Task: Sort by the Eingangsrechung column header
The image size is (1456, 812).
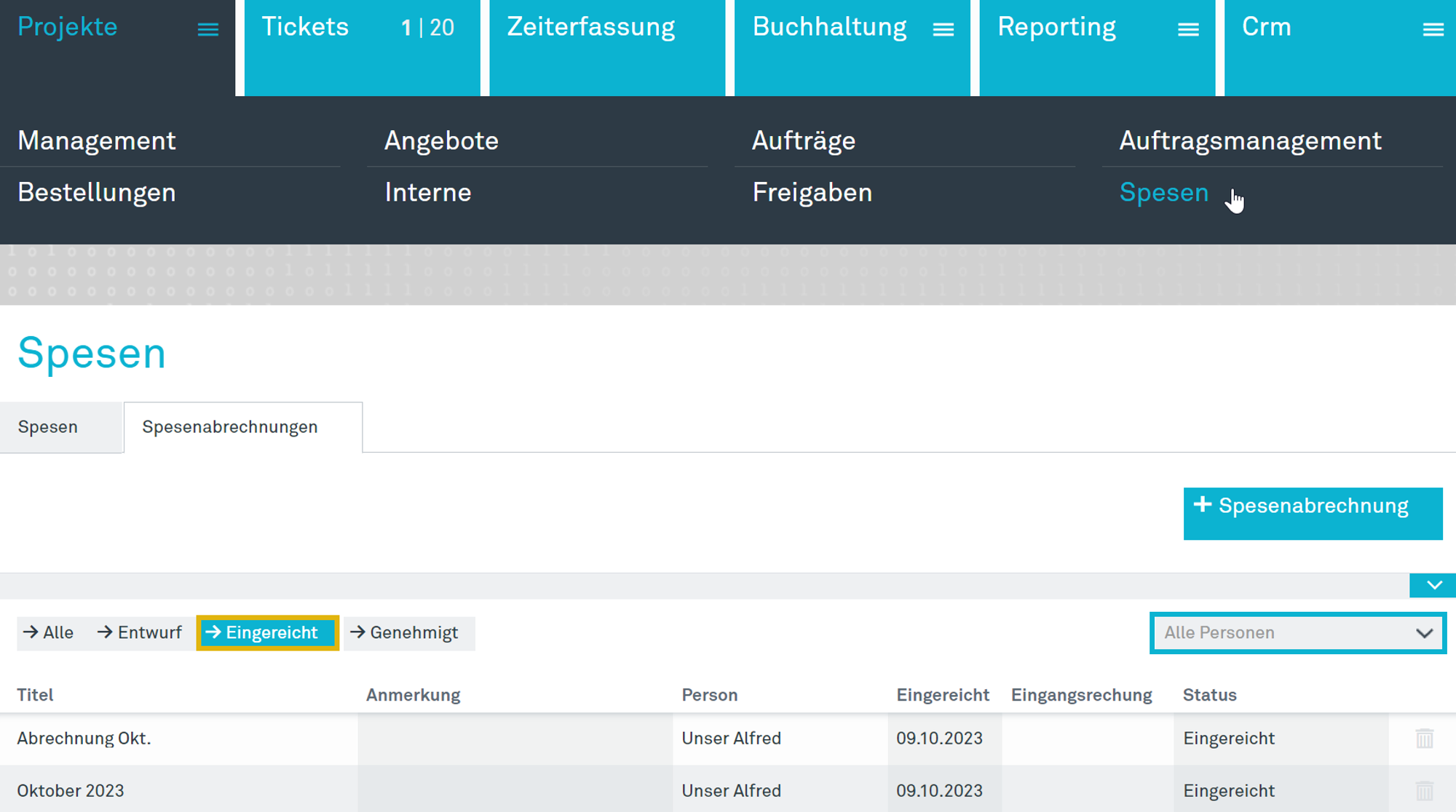Action: coord(1081,695)
